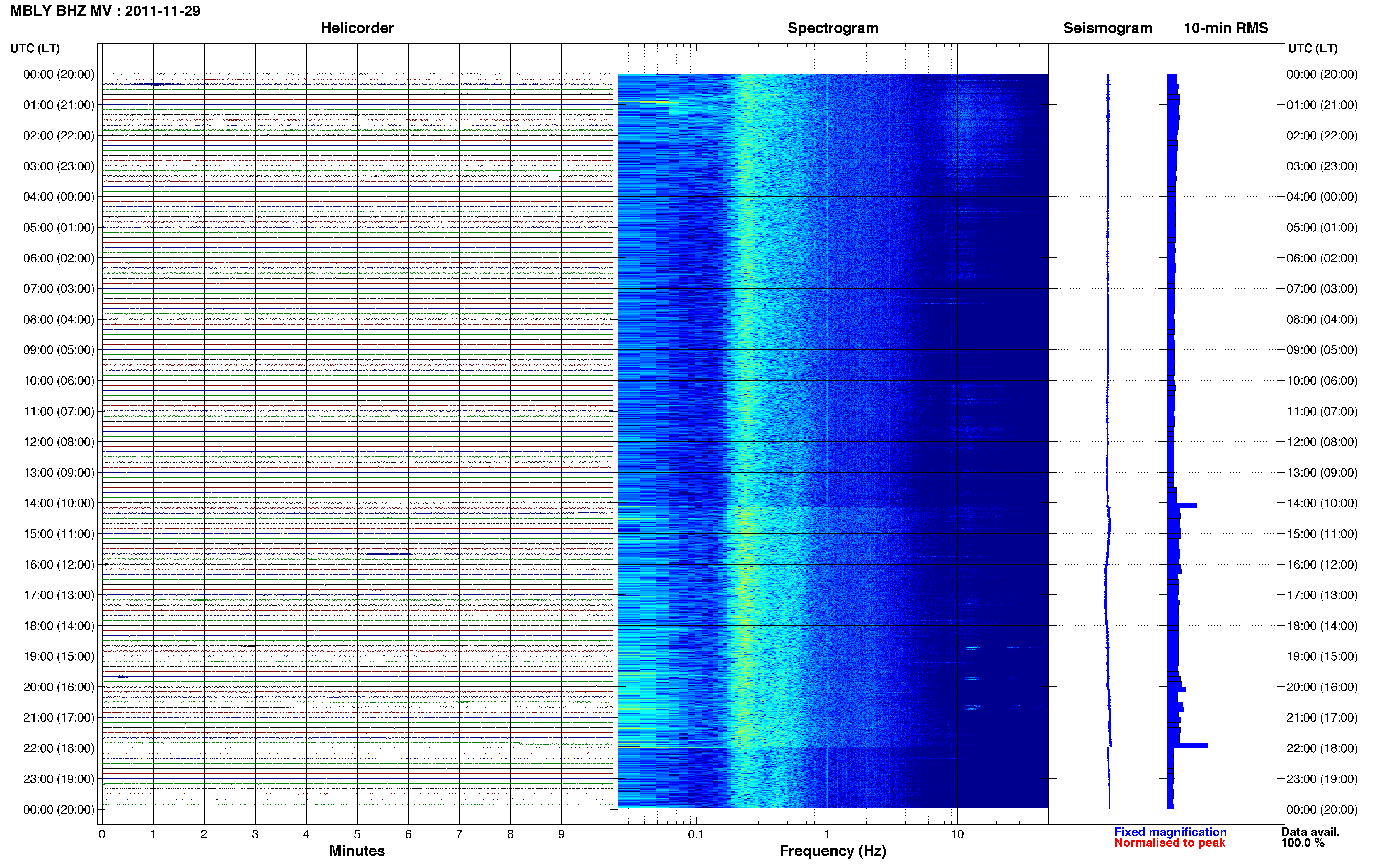Select the "Spectrogram" panel heading

[833, 28]
